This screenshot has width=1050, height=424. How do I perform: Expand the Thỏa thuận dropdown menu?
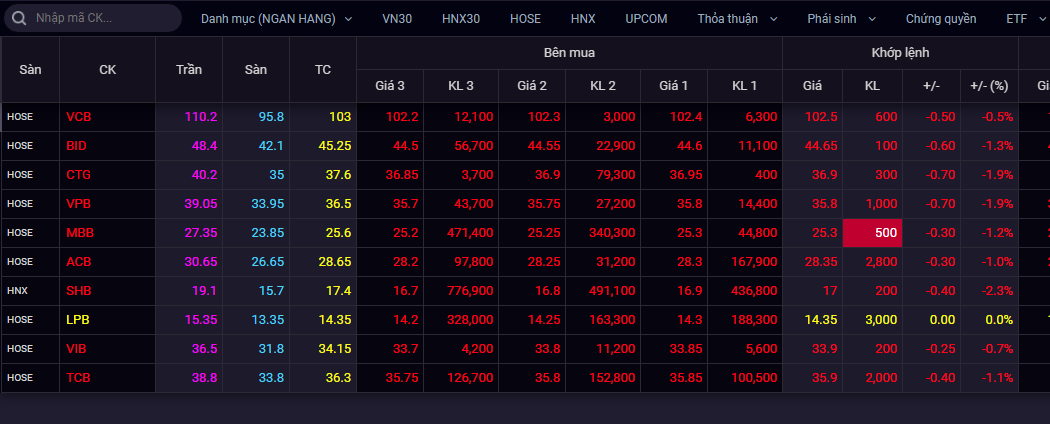[x=737, y=19]
